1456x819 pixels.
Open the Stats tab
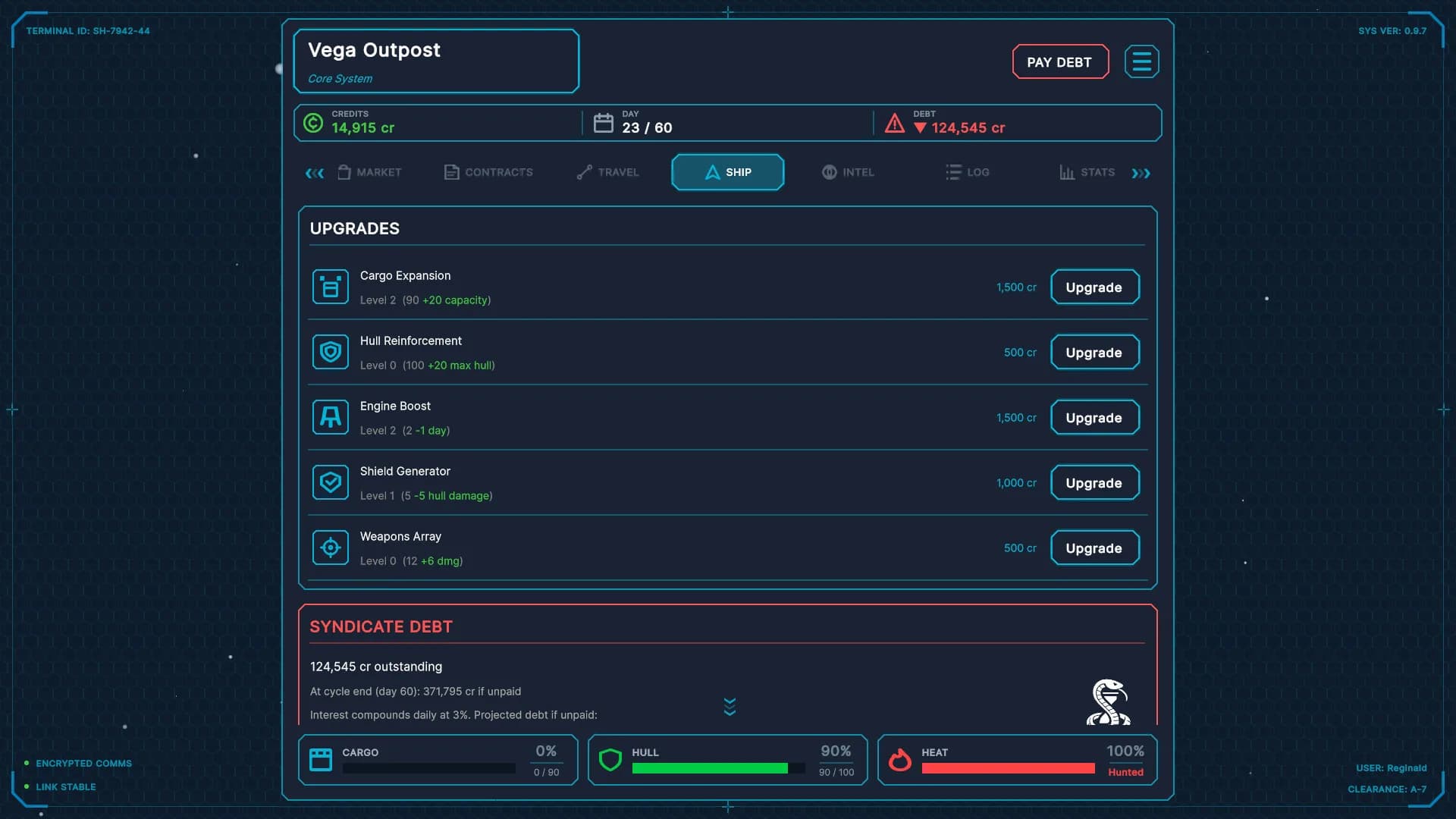click(x=1087, y=173)
